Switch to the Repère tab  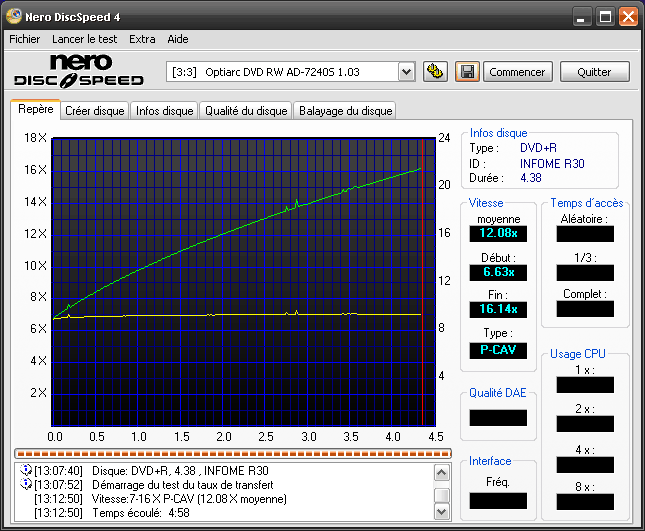coord(36,109)
